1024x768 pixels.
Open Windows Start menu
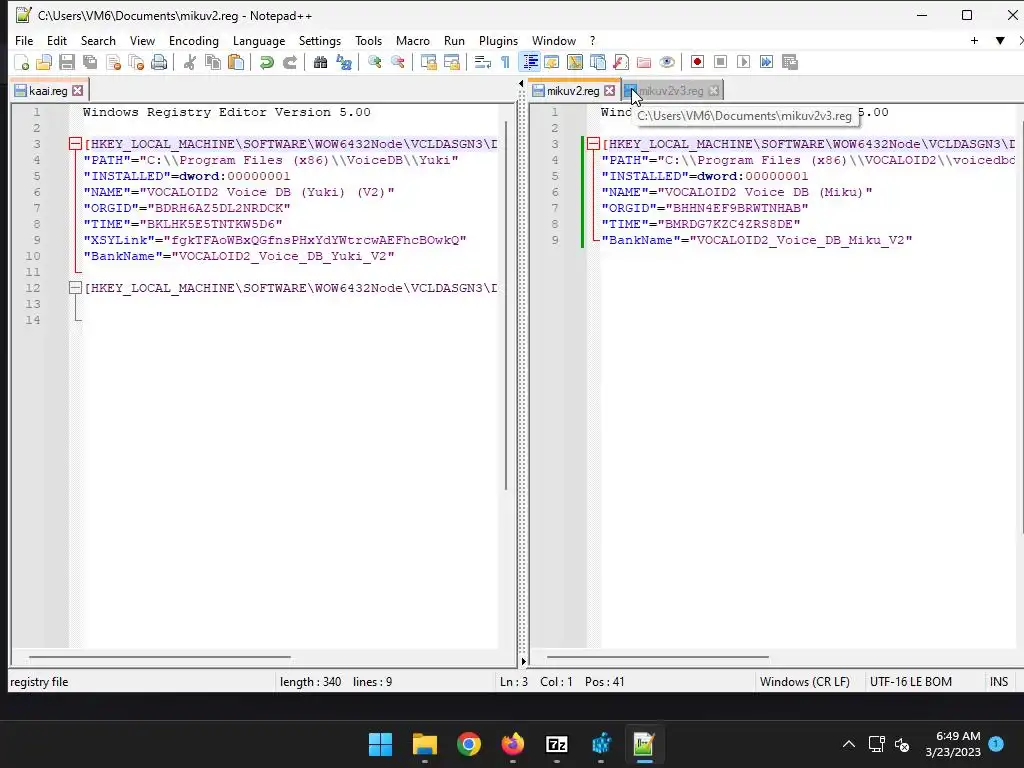click(380, 744)
